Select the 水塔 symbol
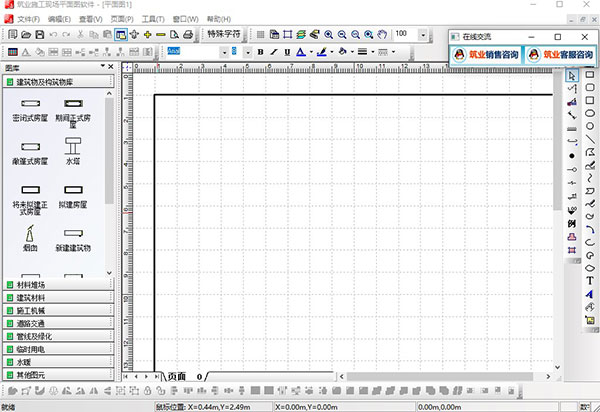This screenshot has height=412, width=600. (73, 151)
